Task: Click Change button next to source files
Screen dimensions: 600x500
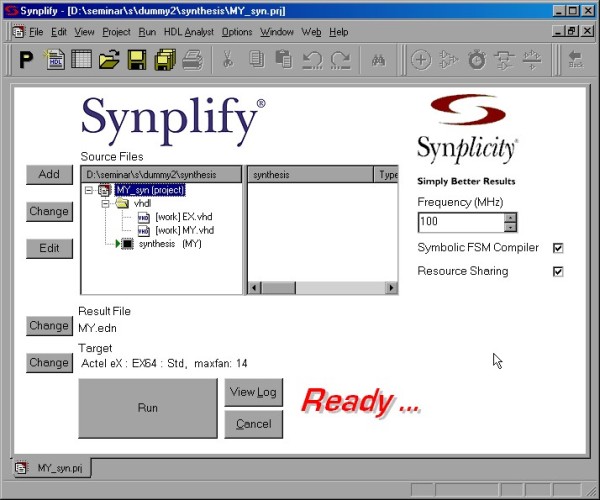Action: pyautogui.click(x=49, y=212)
